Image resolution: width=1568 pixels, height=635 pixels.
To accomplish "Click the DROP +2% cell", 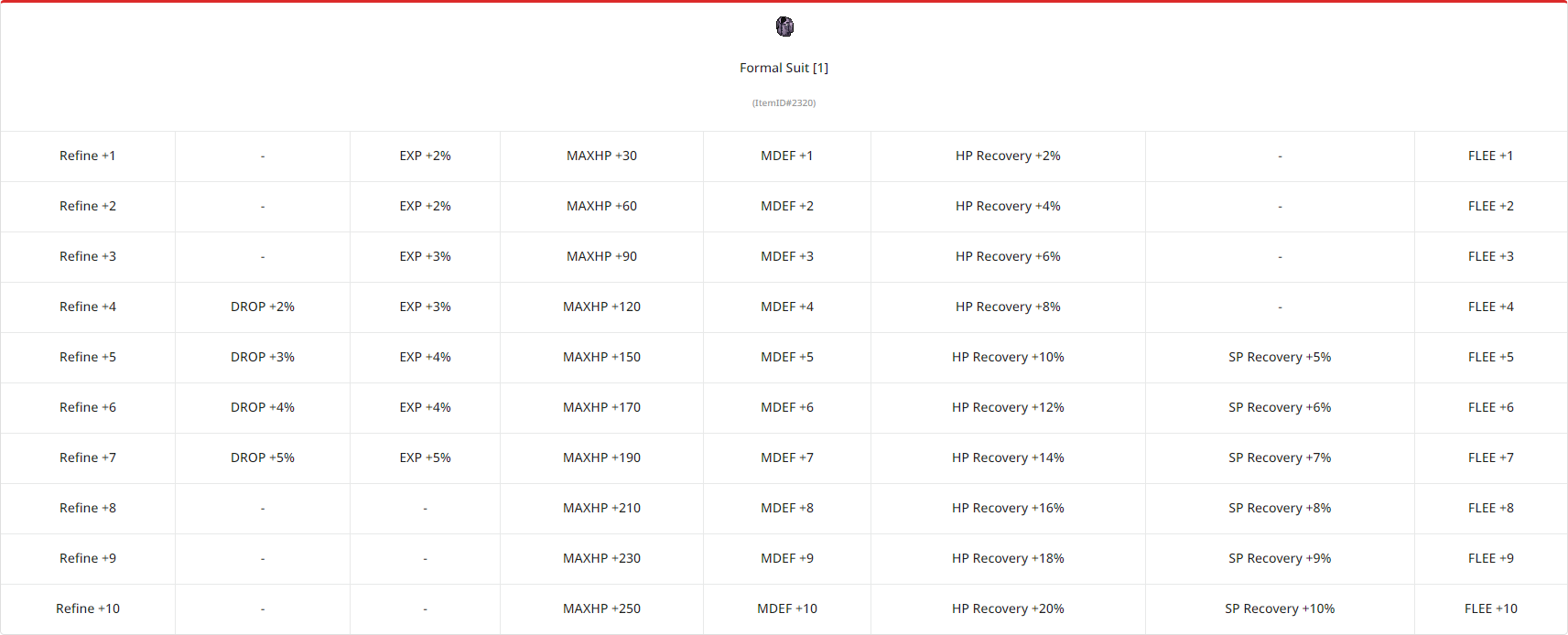I will click(x=263, y=307).
